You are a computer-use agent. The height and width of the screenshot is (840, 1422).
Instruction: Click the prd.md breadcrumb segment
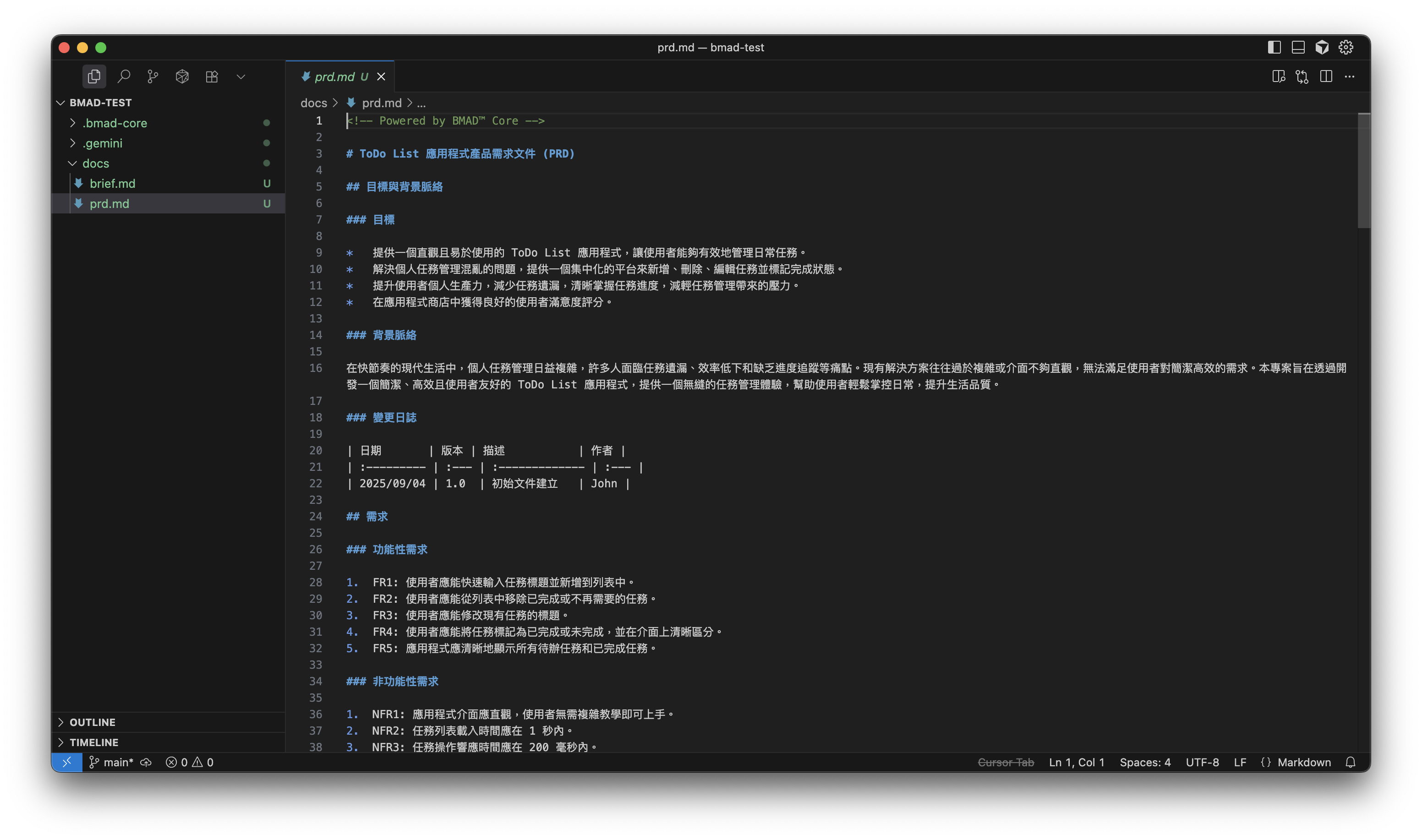point(382,103)
